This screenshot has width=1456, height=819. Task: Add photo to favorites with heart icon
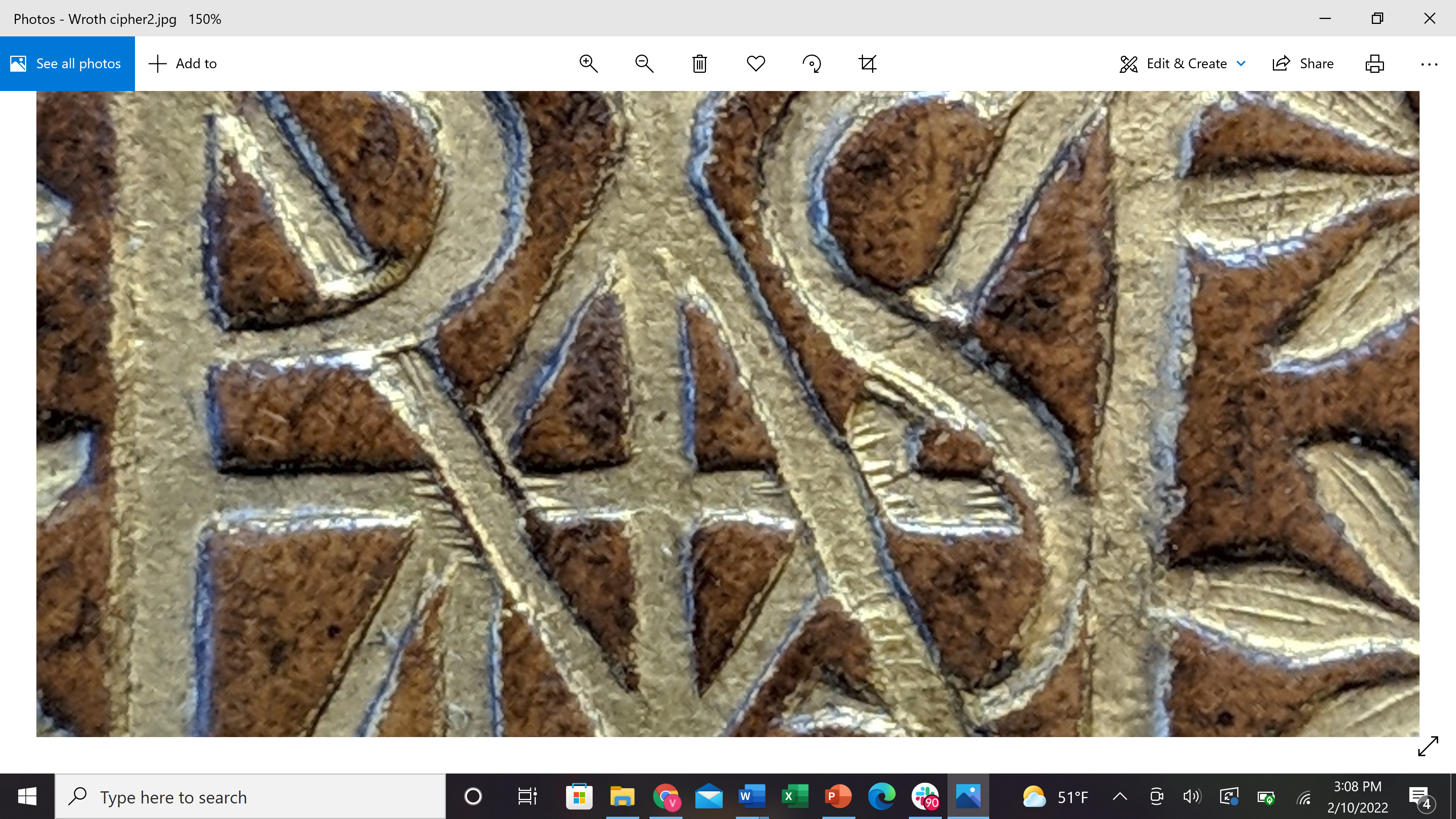[756, 63]
